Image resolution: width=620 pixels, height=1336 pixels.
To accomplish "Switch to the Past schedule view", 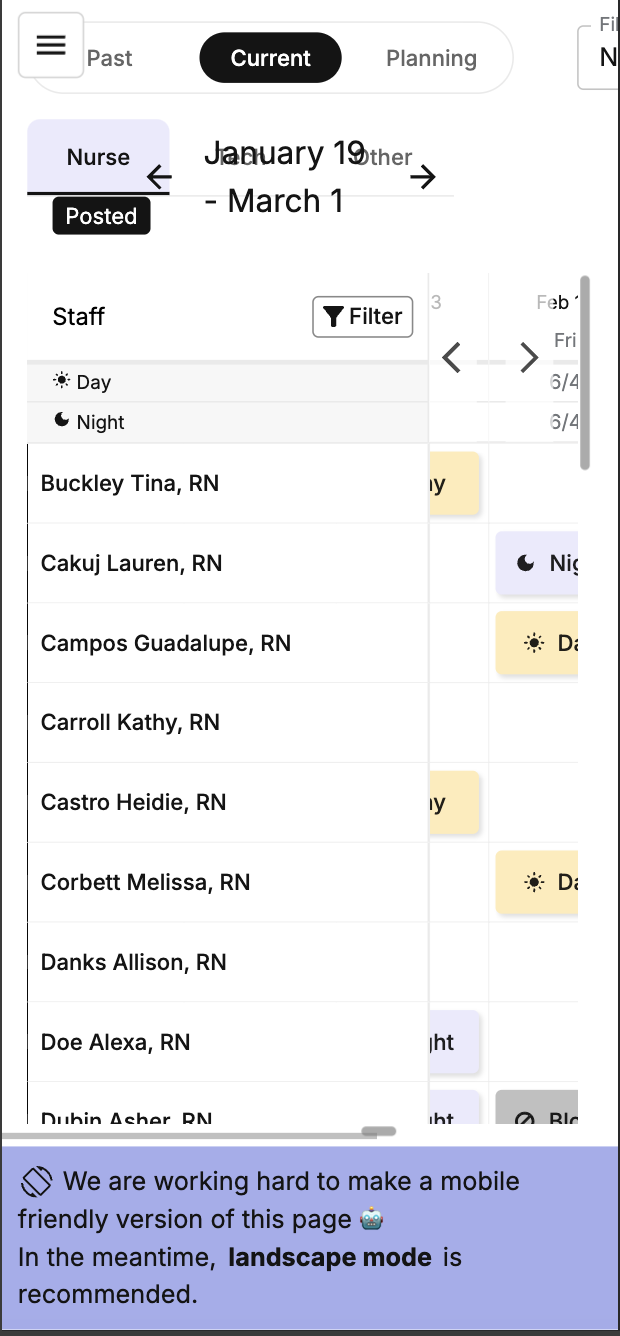I will pyautogui.click(x=109, y=58).
